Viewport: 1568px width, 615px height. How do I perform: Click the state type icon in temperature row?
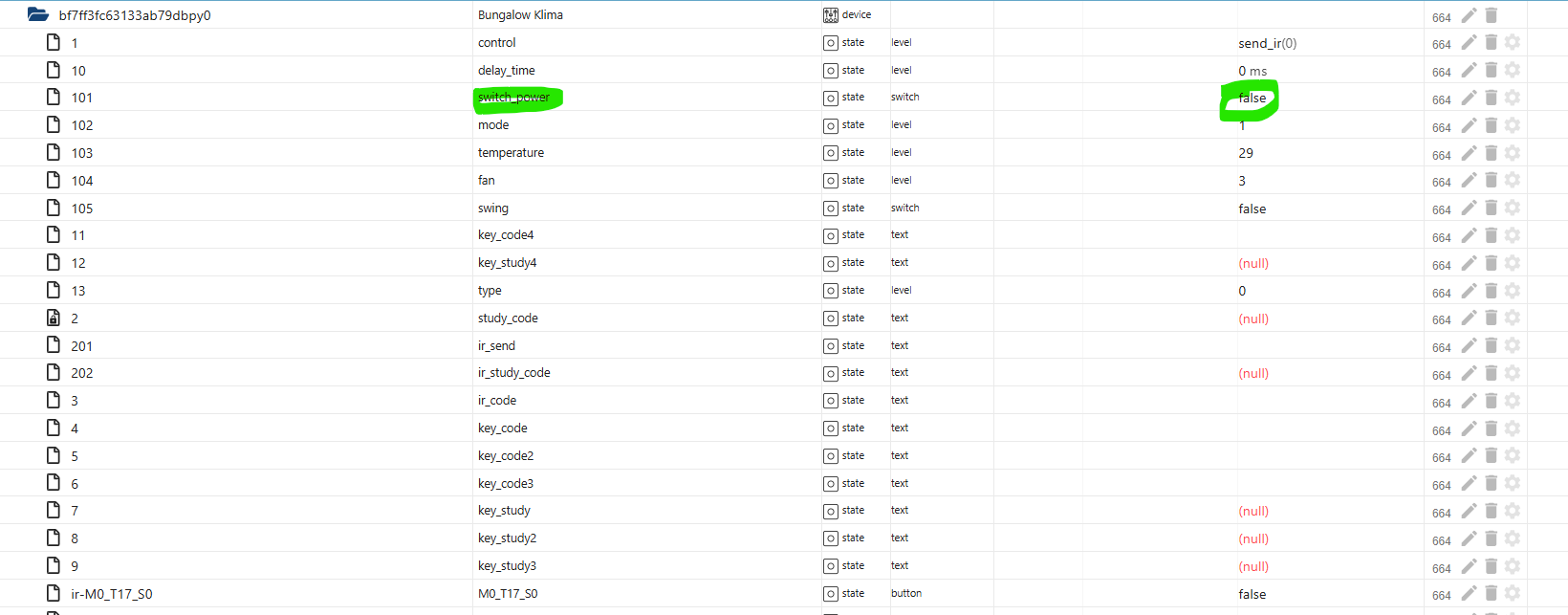(831, 153)
